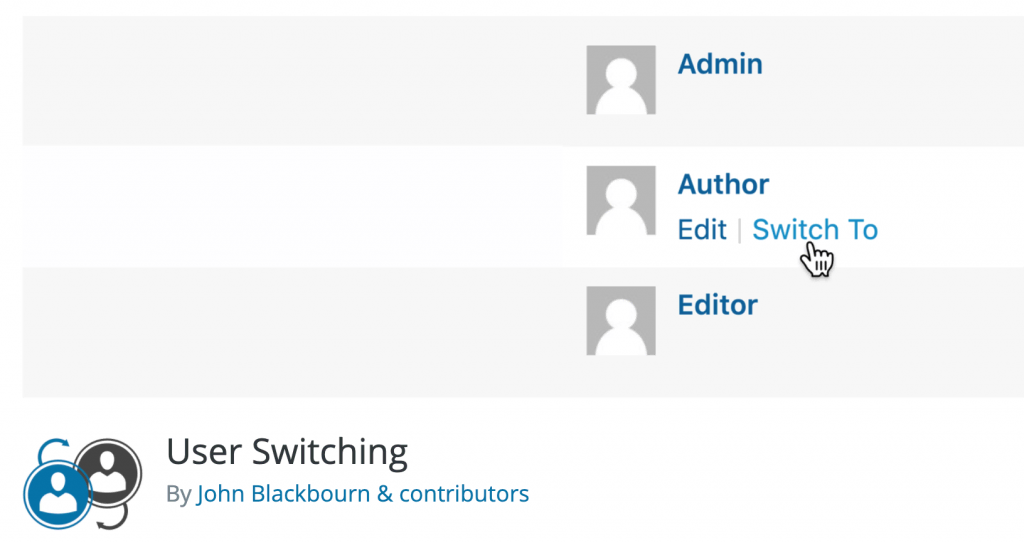Click the User Switching plugin title
This screenshot has width=1024, height=543.
(287, 452)
